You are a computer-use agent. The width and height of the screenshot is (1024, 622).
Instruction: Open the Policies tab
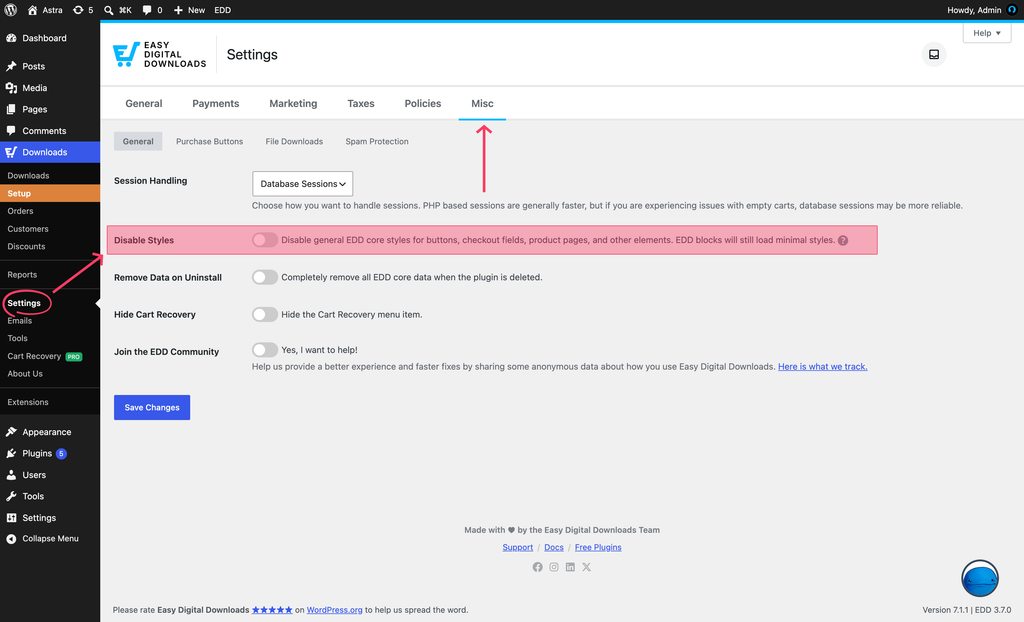423,103
